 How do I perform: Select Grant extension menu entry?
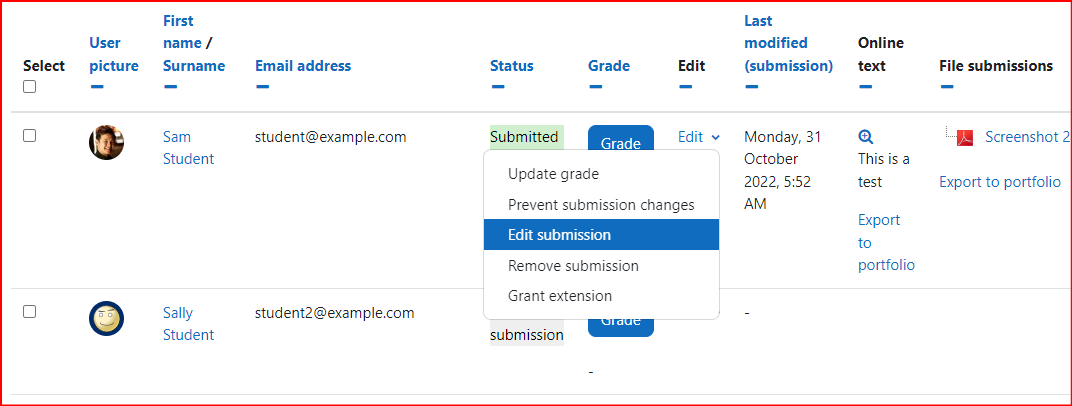[x=601, y=296]
